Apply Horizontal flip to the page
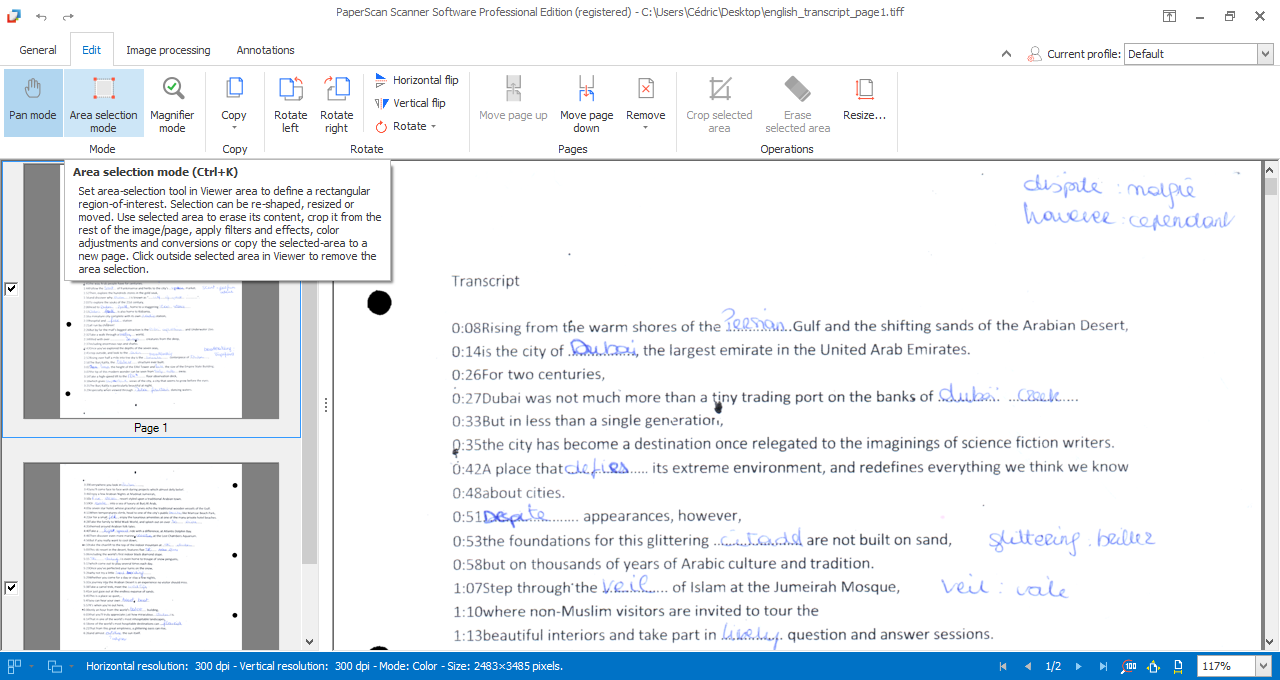This screenshot has width=1280, height=680. 416,80
